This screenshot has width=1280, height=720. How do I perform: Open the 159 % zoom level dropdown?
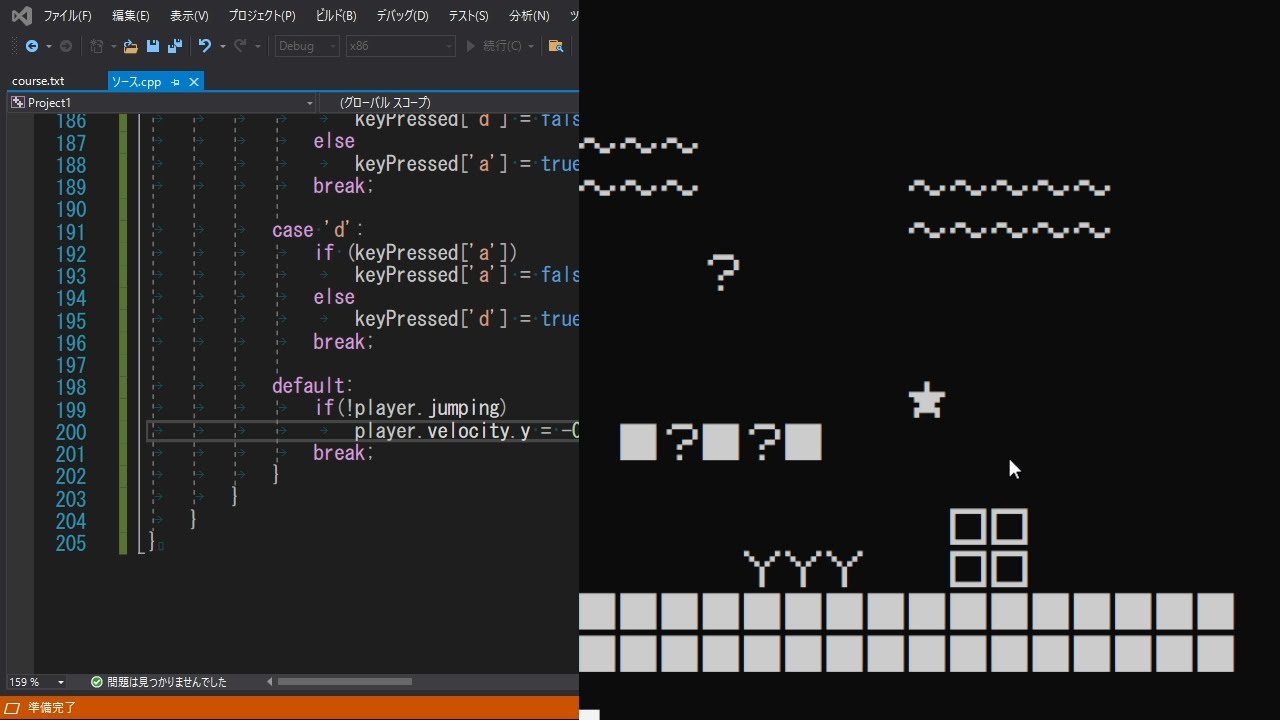click(36, 682)
